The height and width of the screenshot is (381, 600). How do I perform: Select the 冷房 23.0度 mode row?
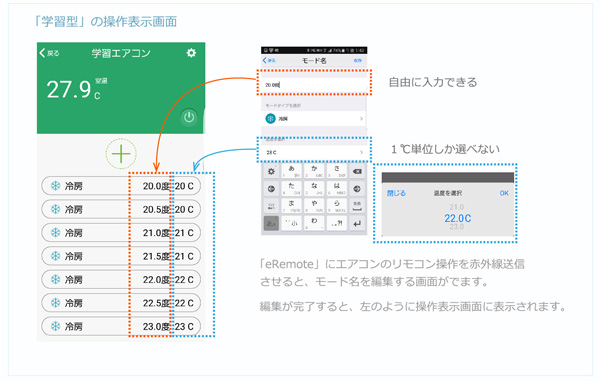click(121, 326)
